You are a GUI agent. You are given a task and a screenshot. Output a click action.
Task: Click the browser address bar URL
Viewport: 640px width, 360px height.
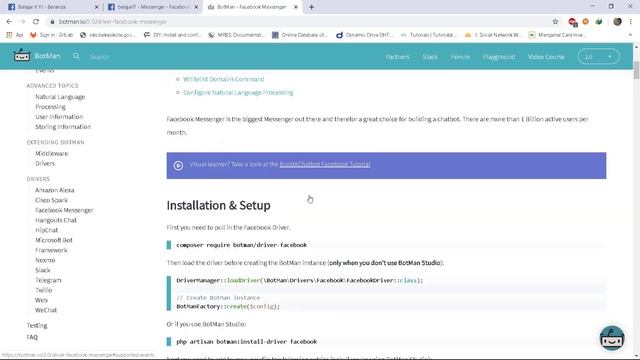113,22
